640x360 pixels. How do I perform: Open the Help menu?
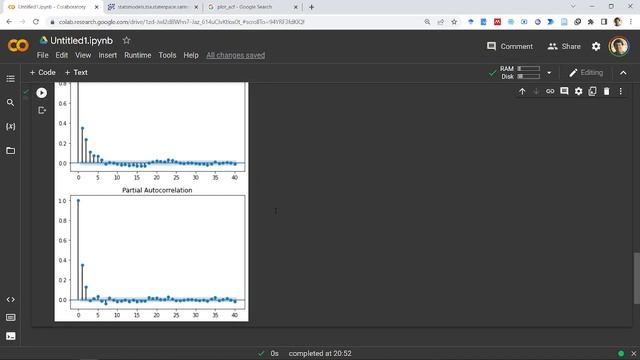[191, 55]
